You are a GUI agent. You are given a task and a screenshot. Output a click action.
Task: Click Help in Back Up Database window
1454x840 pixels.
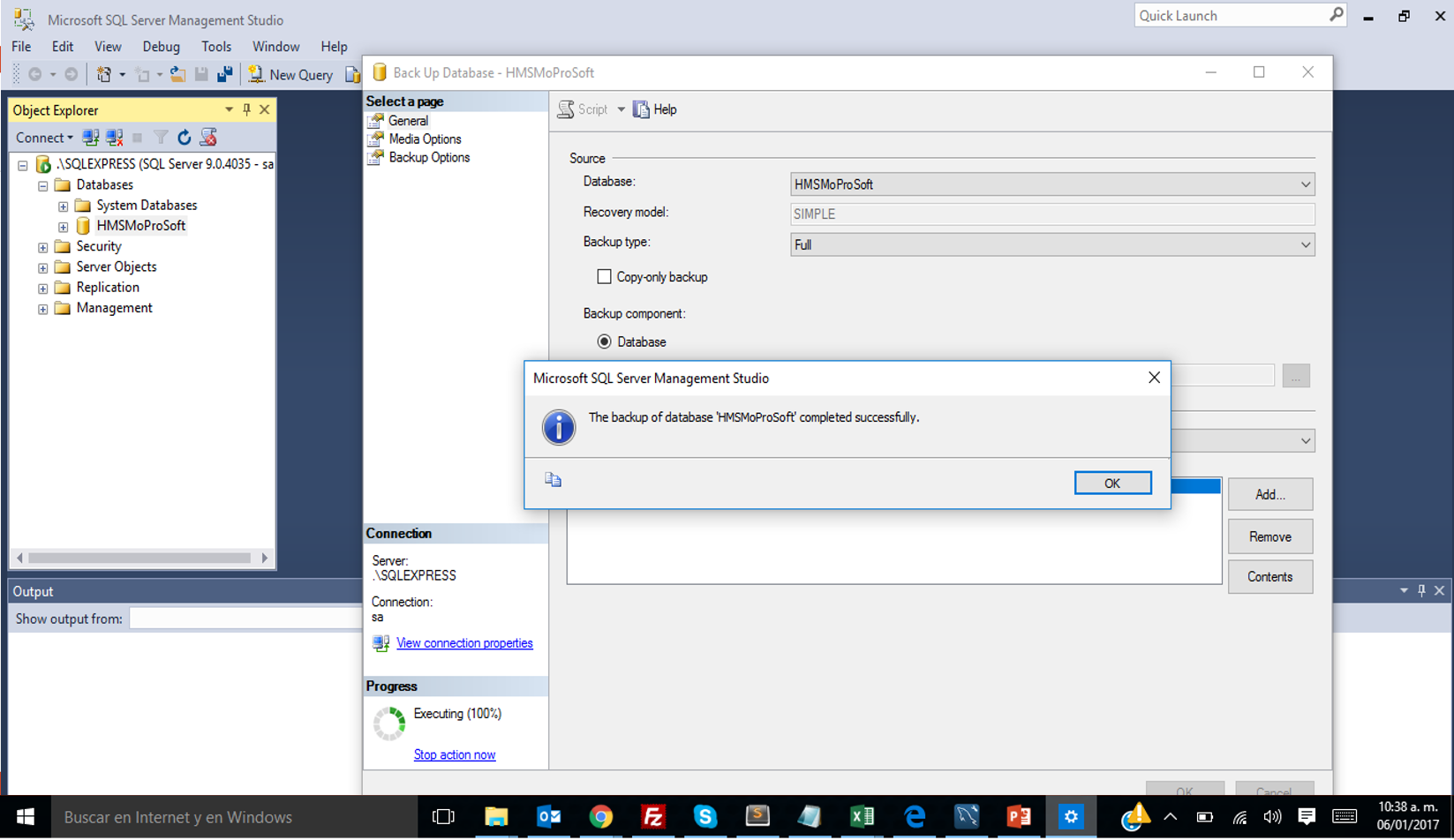pos(655,109)
